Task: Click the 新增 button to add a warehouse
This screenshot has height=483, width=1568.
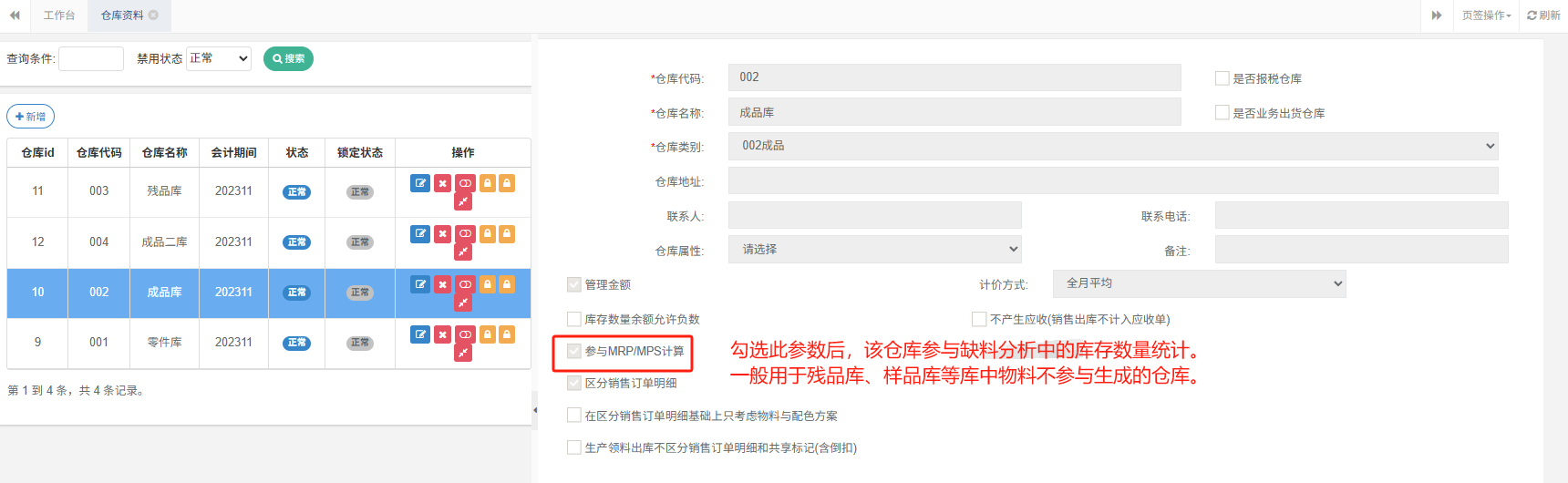Action: tap(31, 117)
